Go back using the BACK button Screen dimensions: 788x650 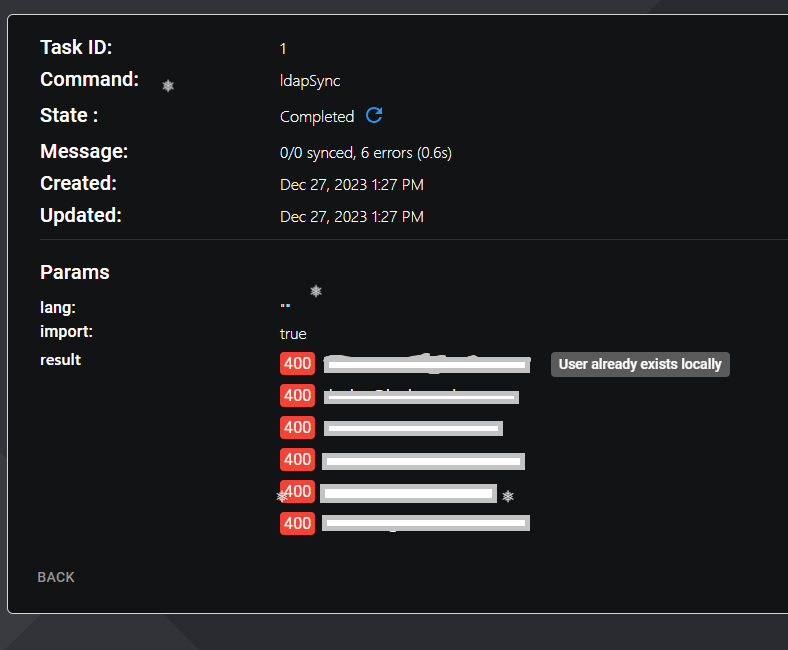[x=56, y=577]
